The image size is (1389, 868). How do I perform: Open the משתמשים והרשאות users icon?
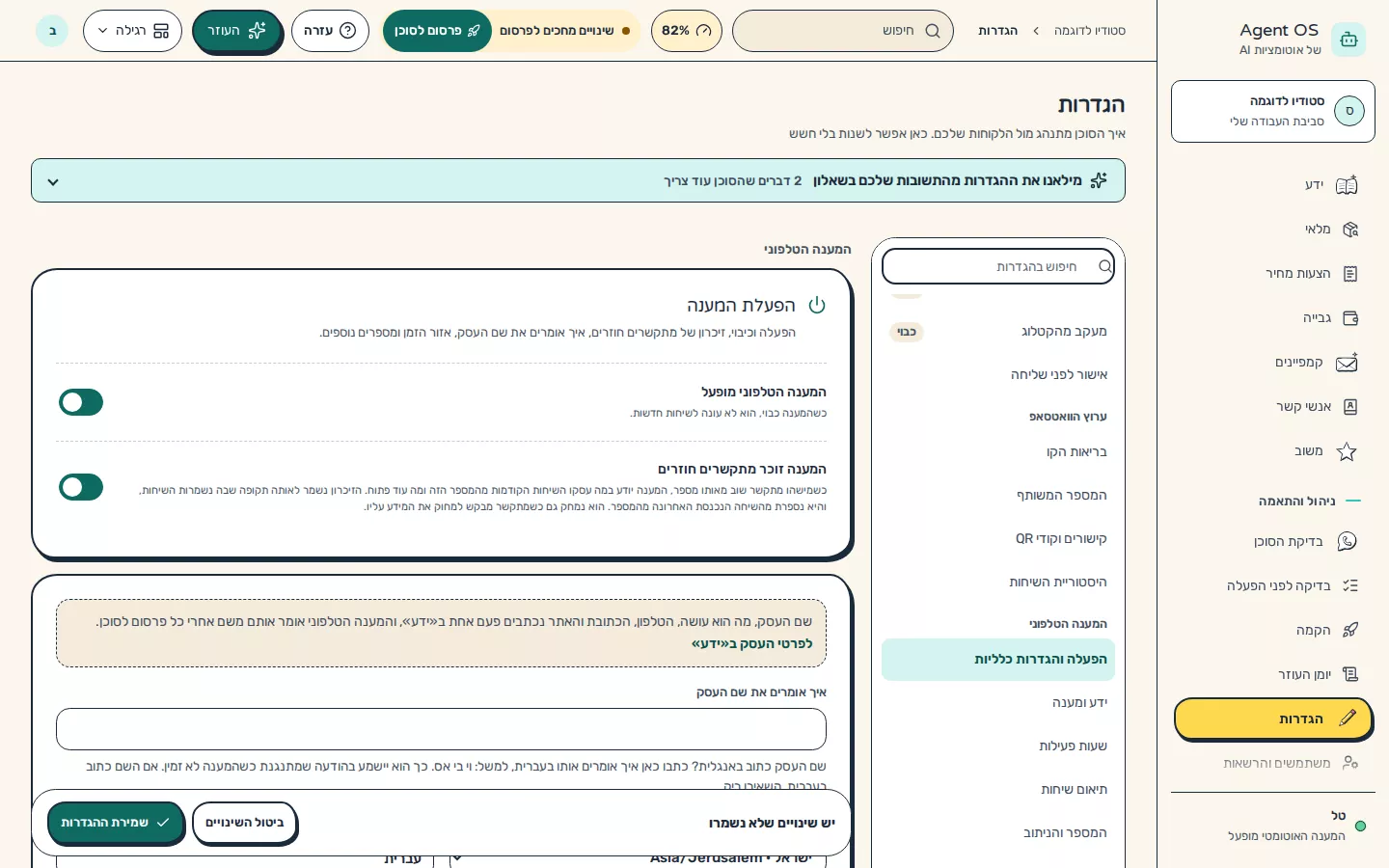tap(1350, 763)
